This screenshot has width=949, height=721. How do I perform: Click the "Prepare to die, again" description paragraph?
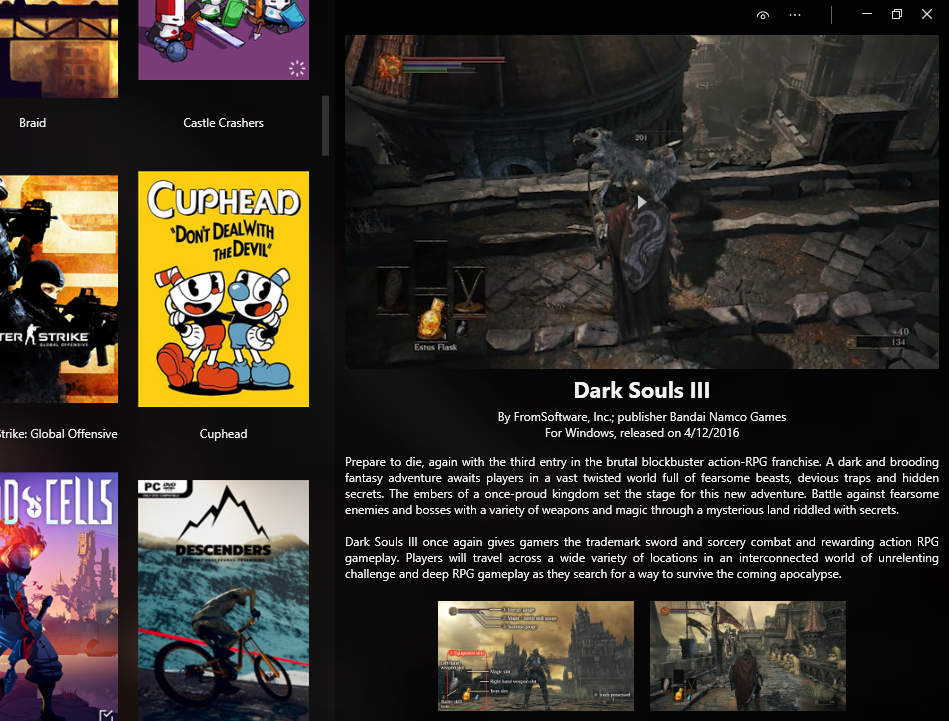642,486
